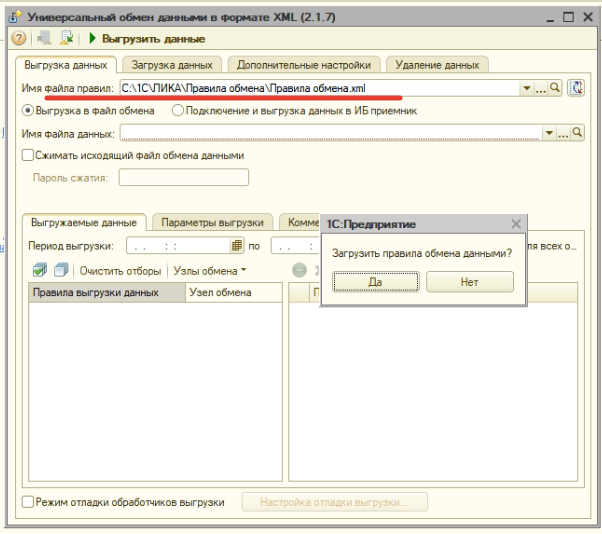The width and height of the screenshot is (602, 534).
Task: Click Очистить отборы button
Action: [x=120, y=271]
